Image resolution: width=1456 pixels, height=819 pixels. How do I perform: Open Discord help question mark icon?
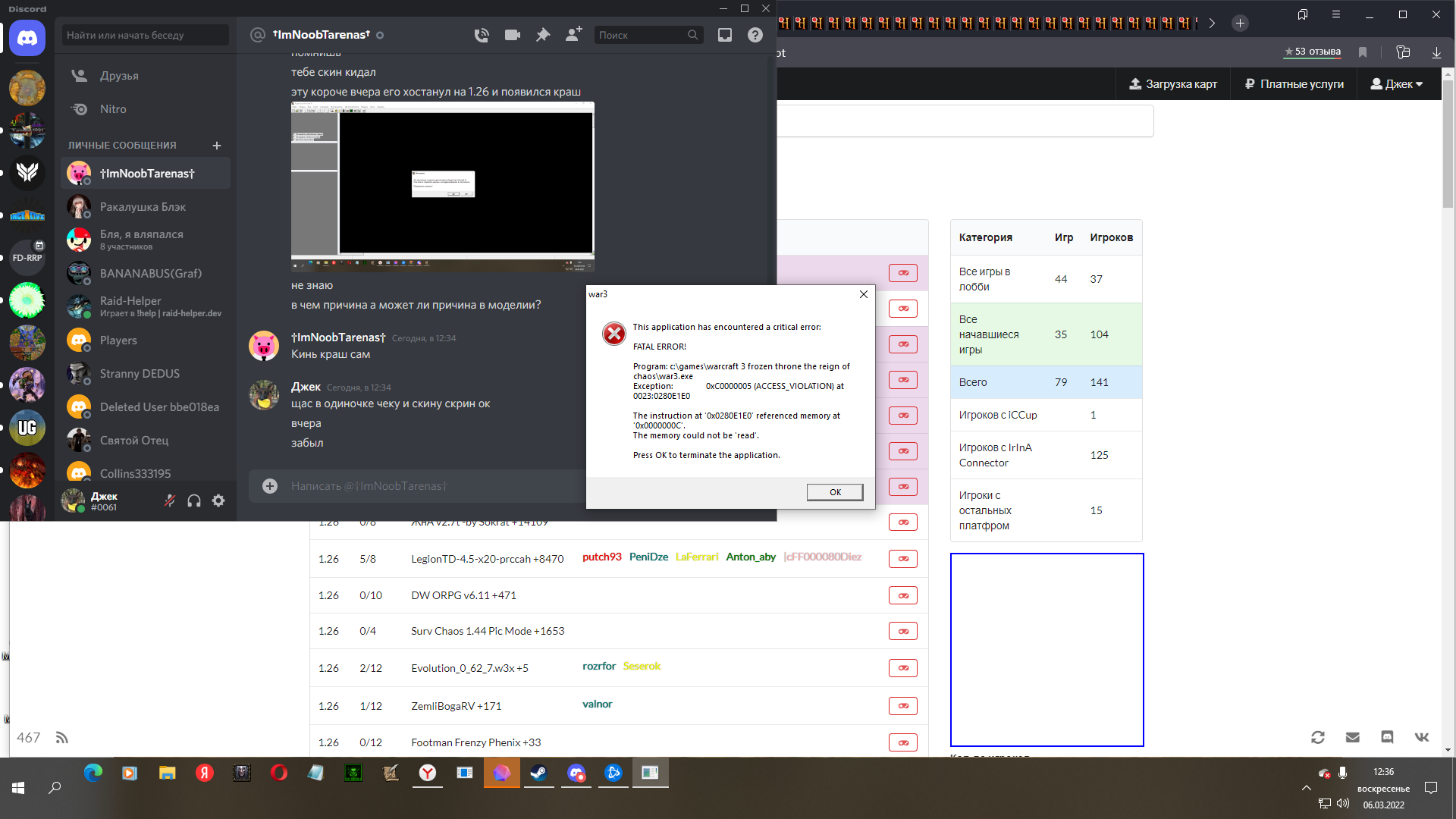tap(755, 35)
